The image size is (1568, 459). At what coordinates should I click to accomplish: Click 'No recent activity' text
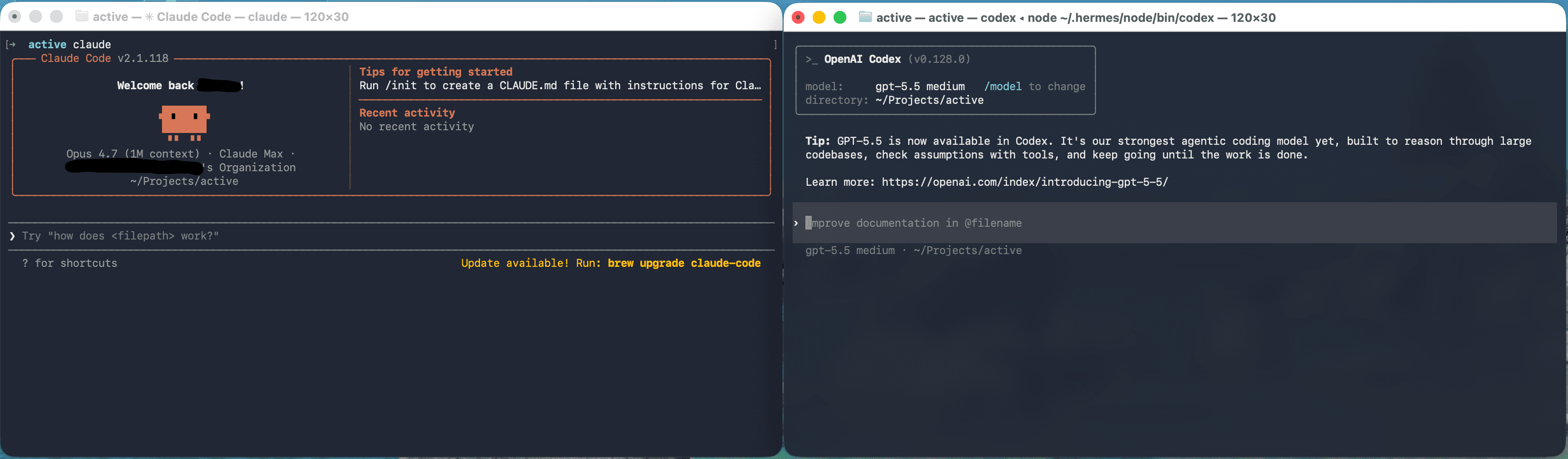tap(416, 127)
